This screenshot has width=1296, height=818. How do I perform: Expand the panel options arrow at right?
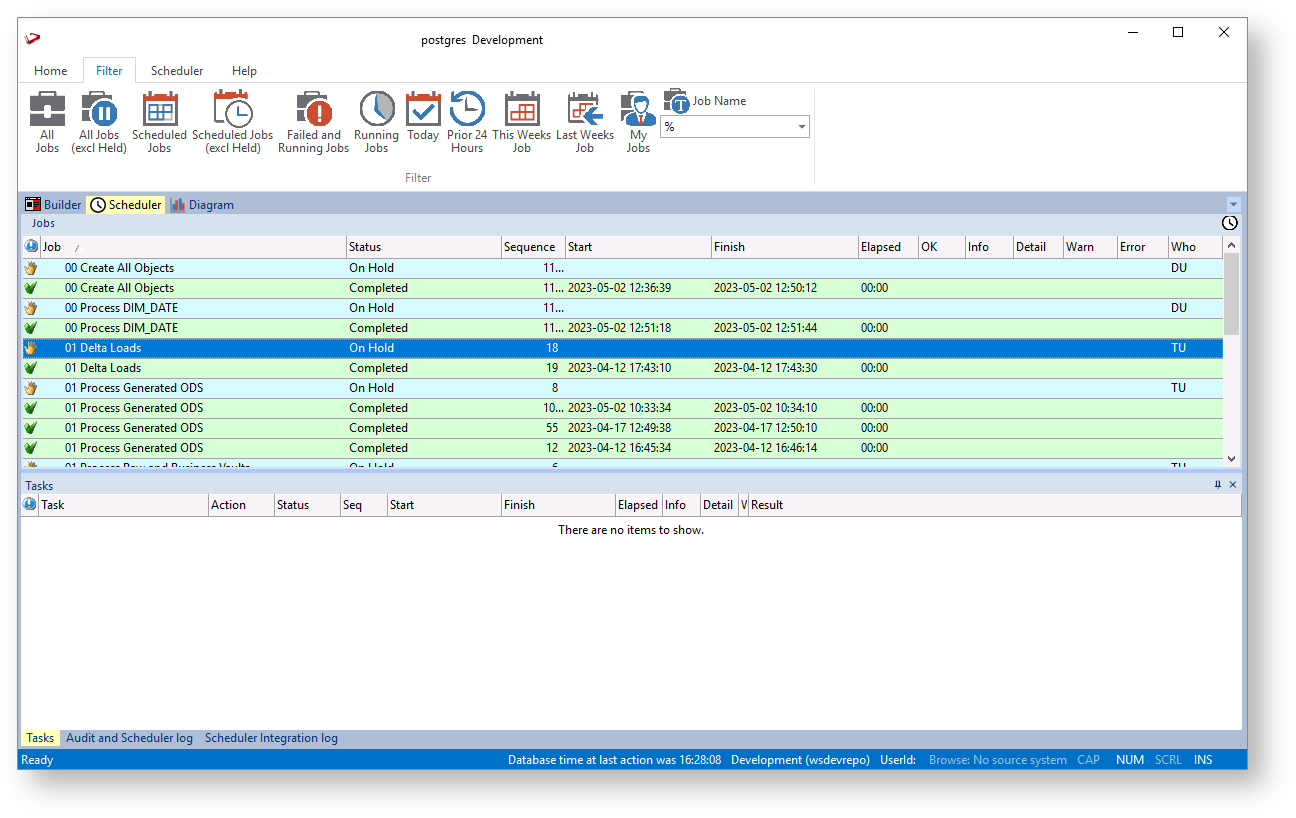[1233, 204]
